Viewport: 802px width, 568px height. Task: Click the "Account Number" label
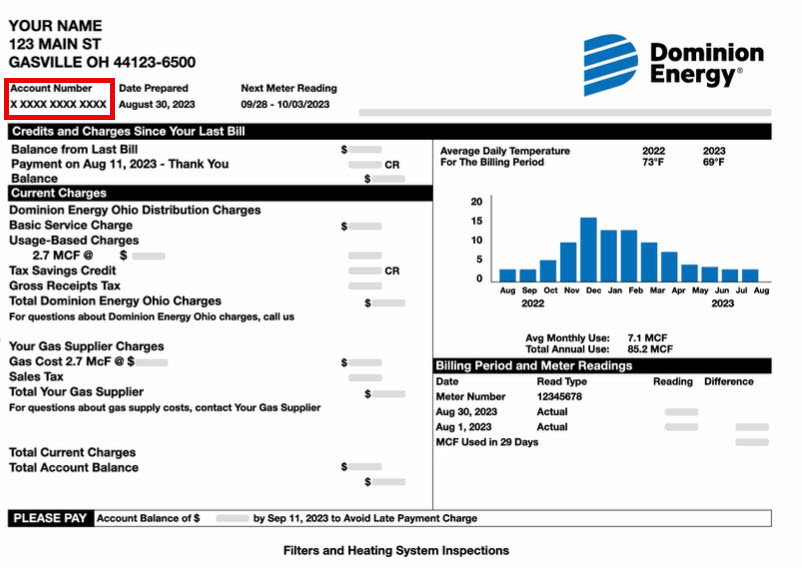51,88
